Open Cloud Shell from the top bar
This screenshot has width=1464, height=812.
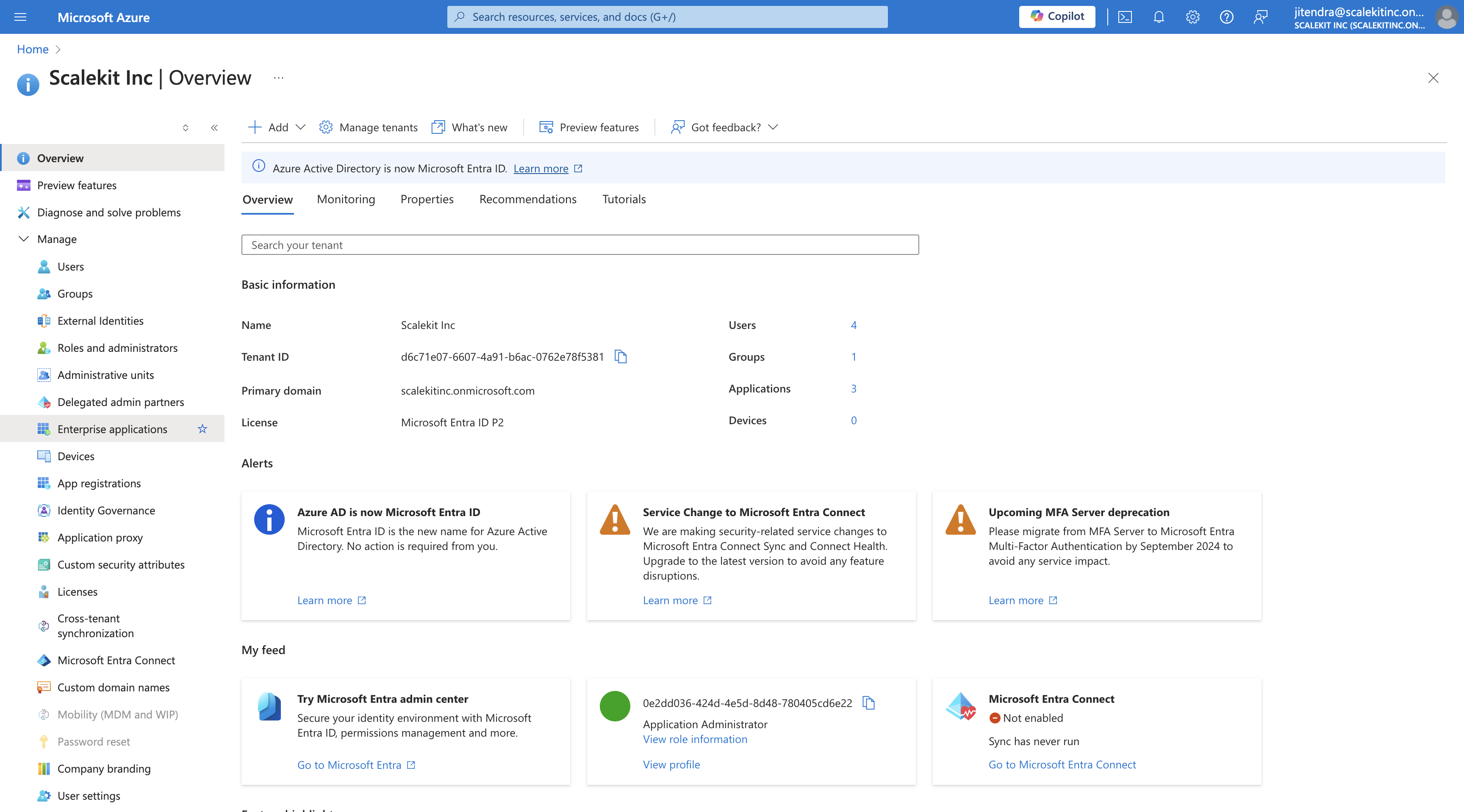(x=1125, y=17)
